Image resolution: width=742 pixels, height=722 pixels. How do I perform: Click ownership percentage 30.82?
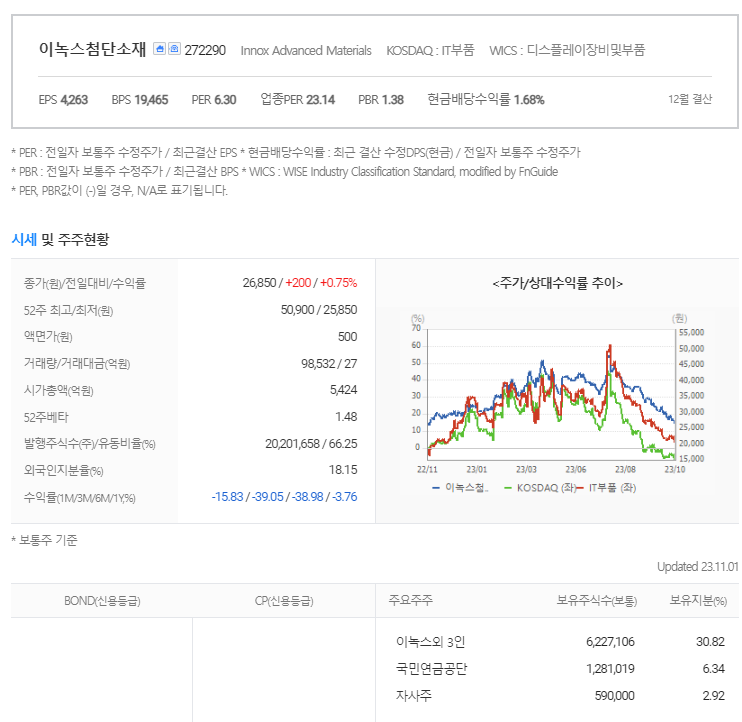[710, 642]
